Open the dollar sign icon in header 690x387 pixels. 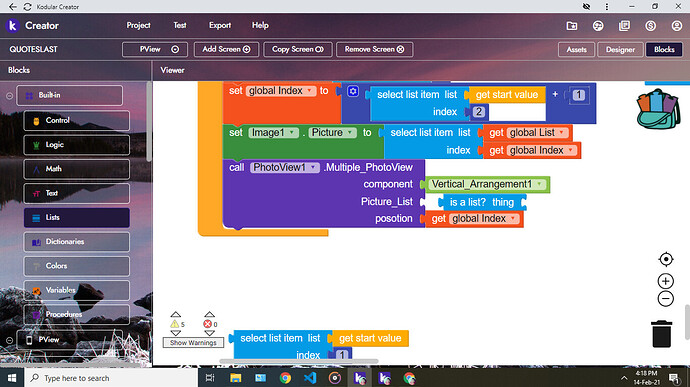click(650, 26)
